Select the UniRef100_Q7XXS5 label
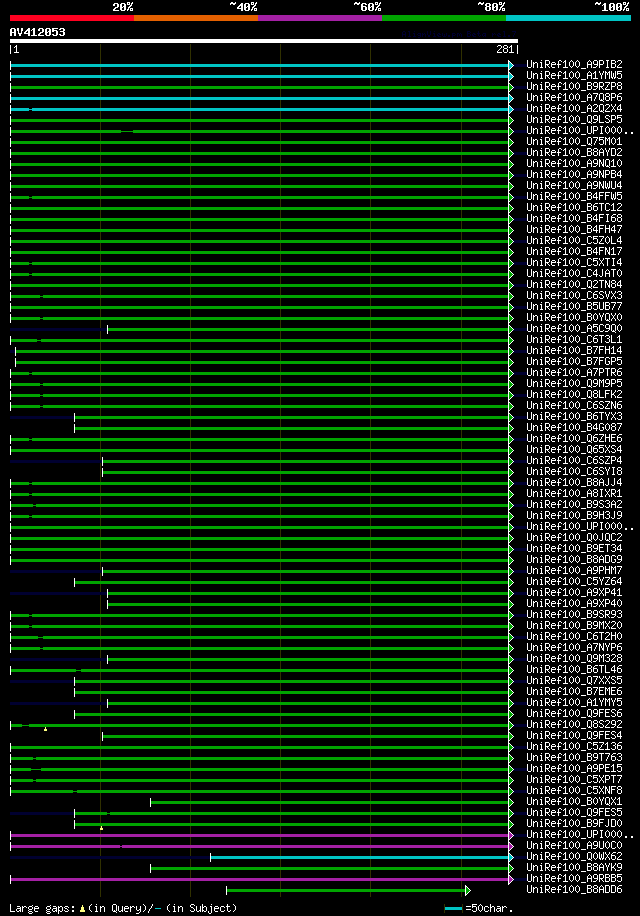 (574, 681)
